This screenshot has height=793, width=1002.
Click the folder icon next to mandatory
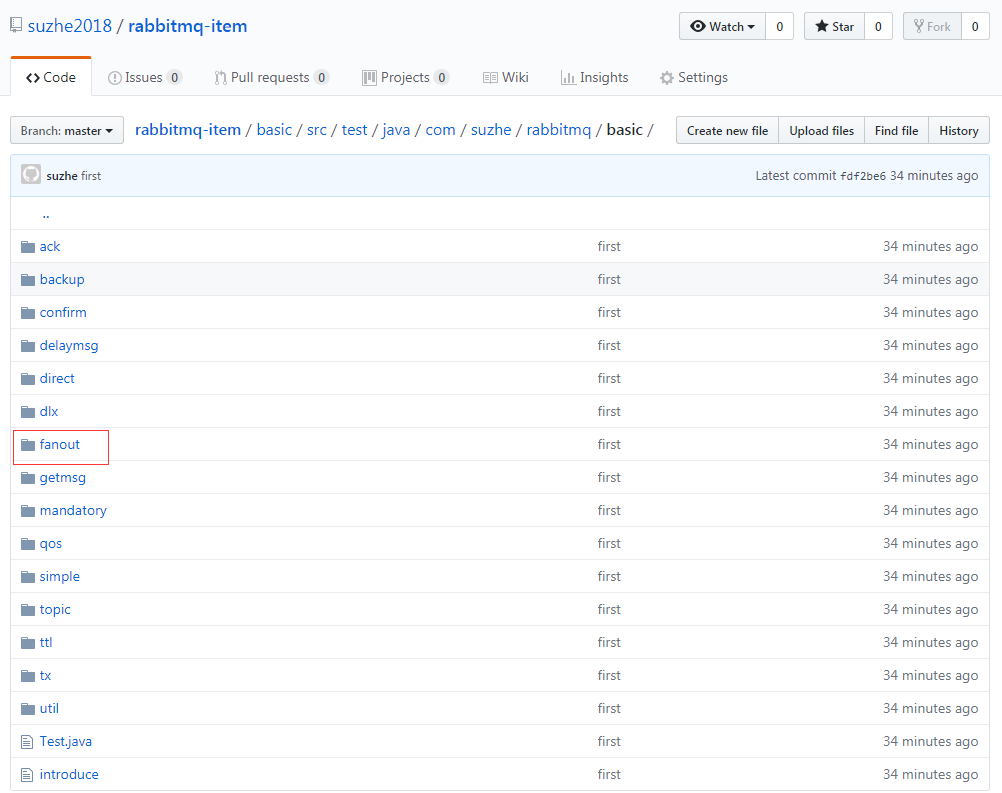point(27,511)
